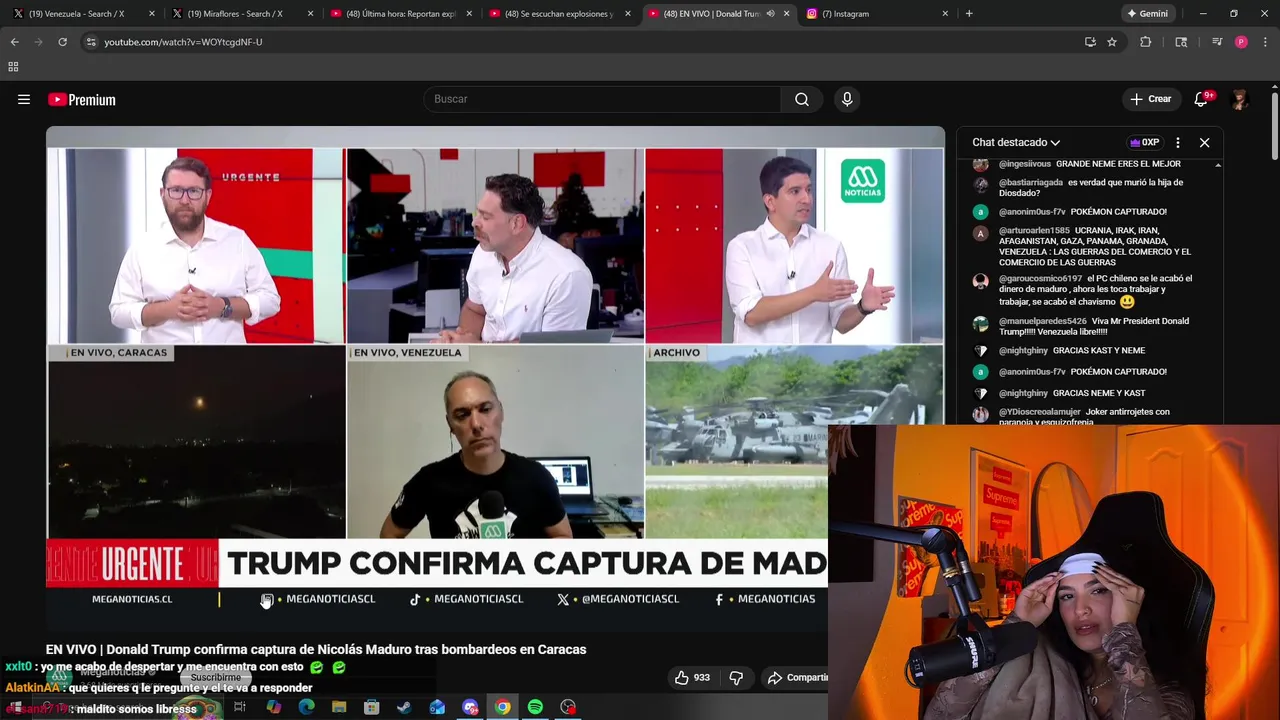This screenshot has width=1280, height=720.
Task: Click the Buscar search field
Action: coord(602,99)
